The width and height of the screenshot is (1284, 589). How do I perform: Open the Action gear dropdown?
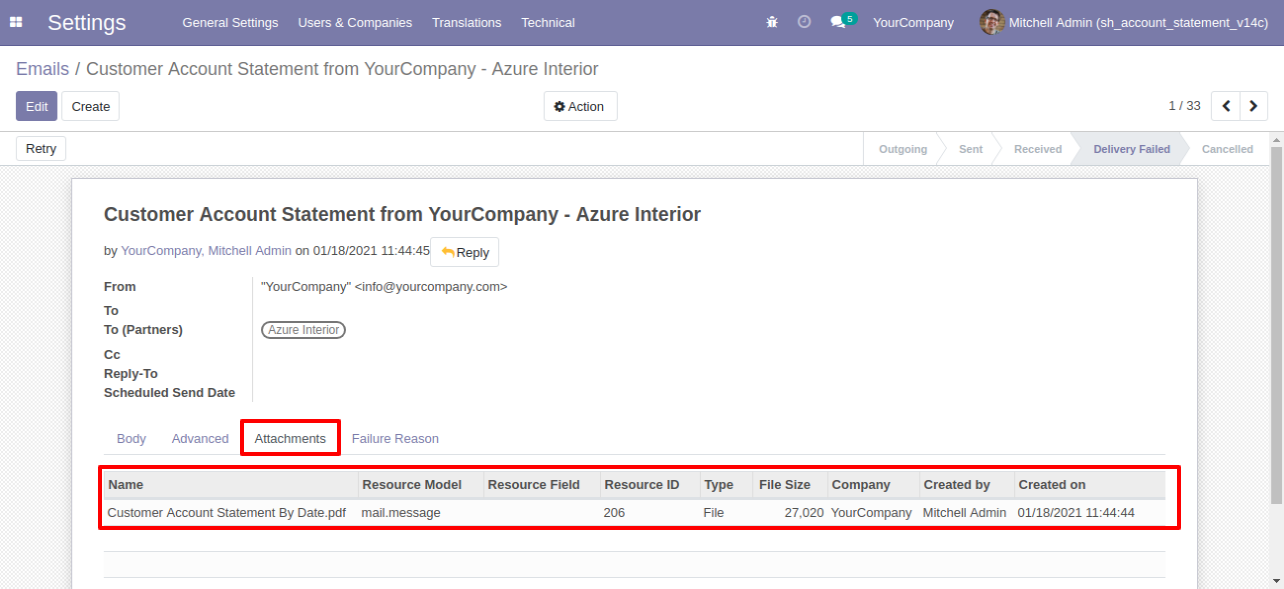(x=580, y=106)
